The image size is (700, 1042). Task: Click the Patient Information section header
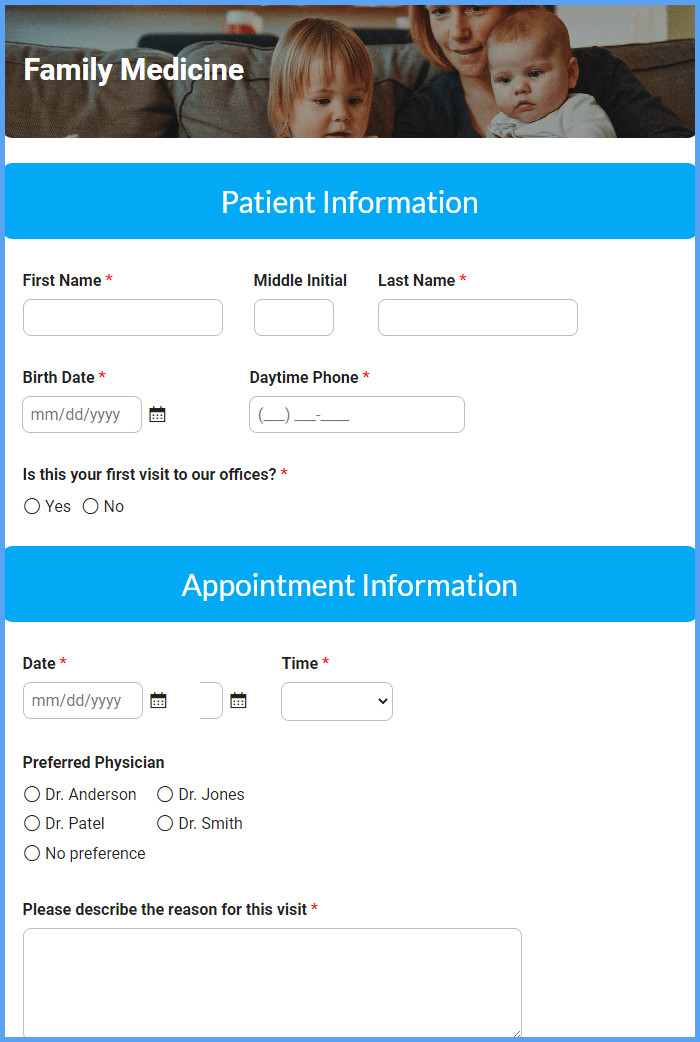click(350, 201)
